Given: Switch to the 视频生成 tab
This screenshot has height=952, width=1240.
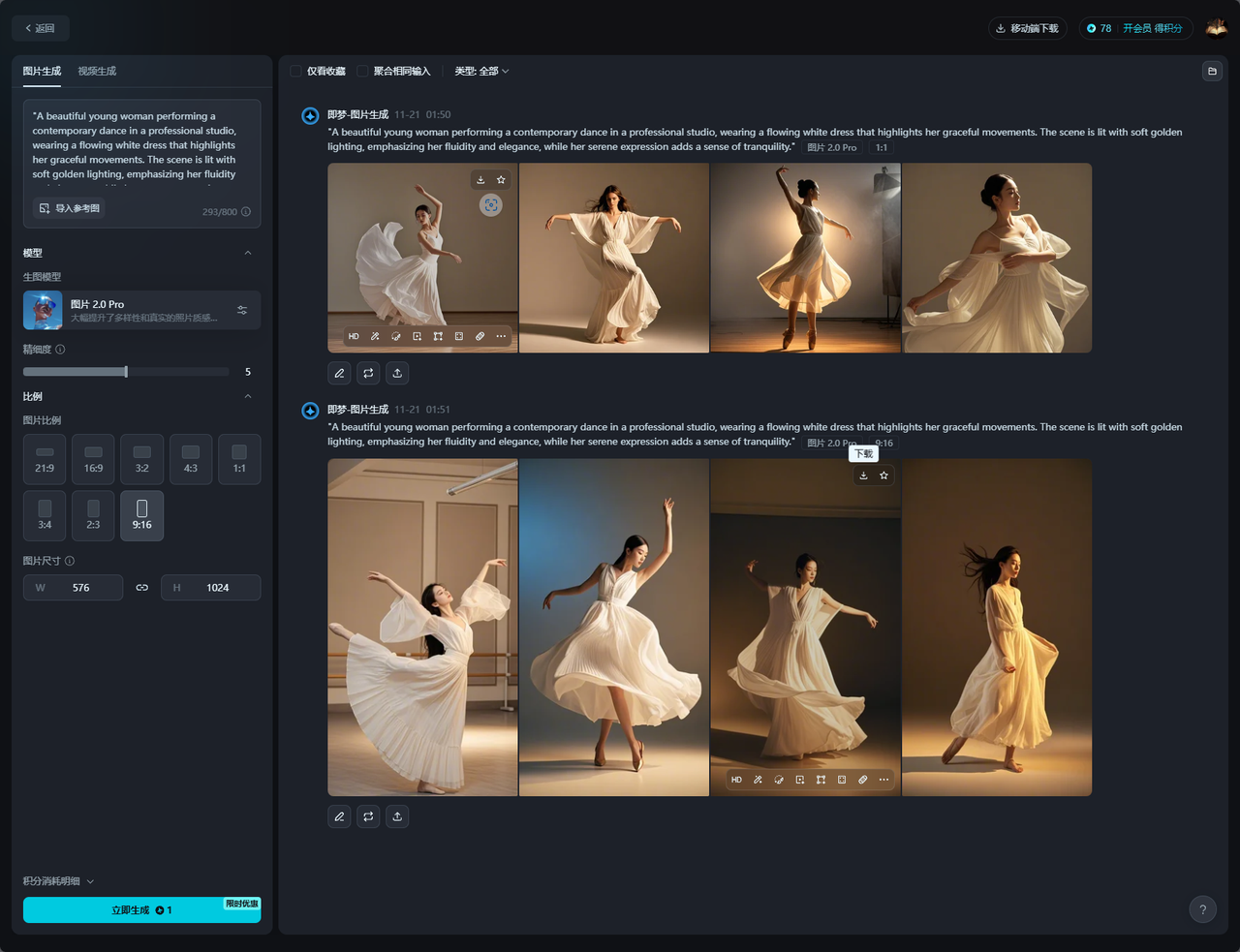Looking at the screenshot, I should point(97,71).
